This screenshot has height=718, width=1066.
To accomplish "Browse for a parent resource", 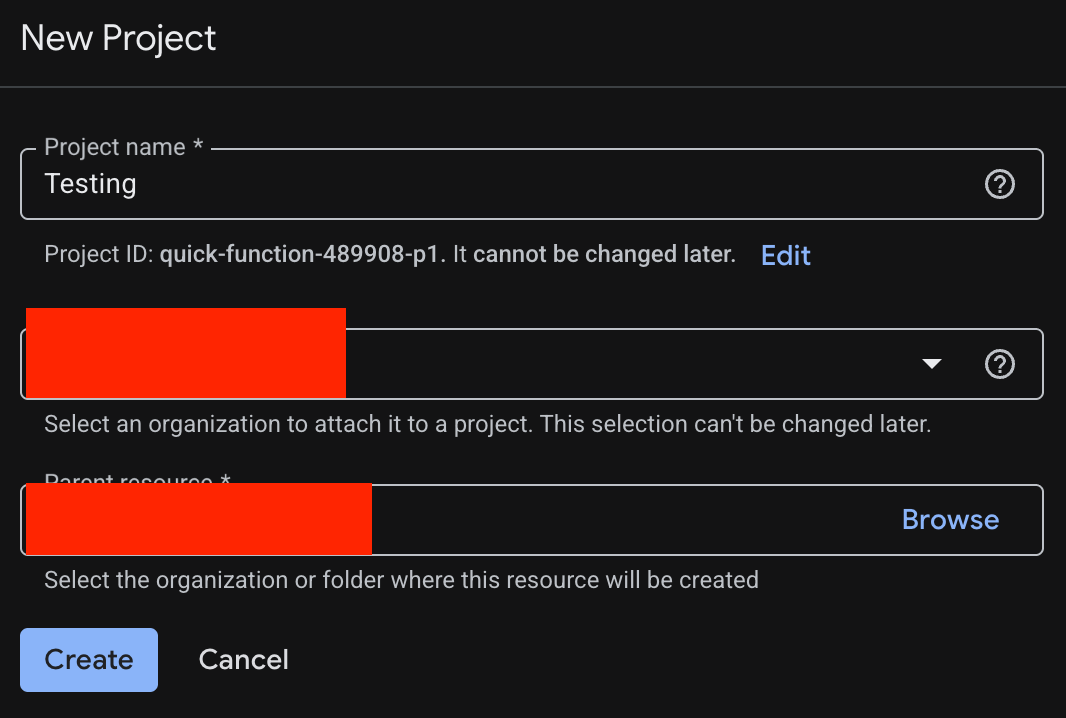I will click(x=950, y=520).
